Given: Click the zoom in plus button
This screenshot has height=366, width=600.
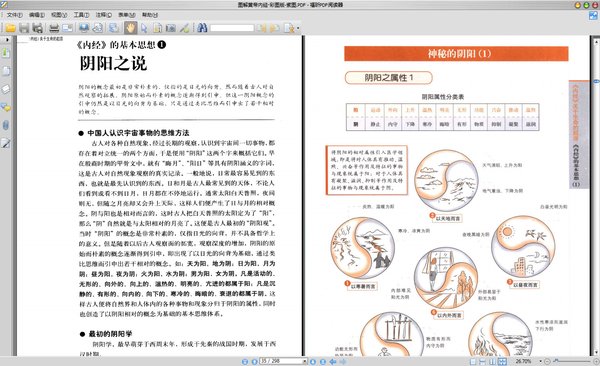Looking at the screenshot, I should click(x=596, y=361).
